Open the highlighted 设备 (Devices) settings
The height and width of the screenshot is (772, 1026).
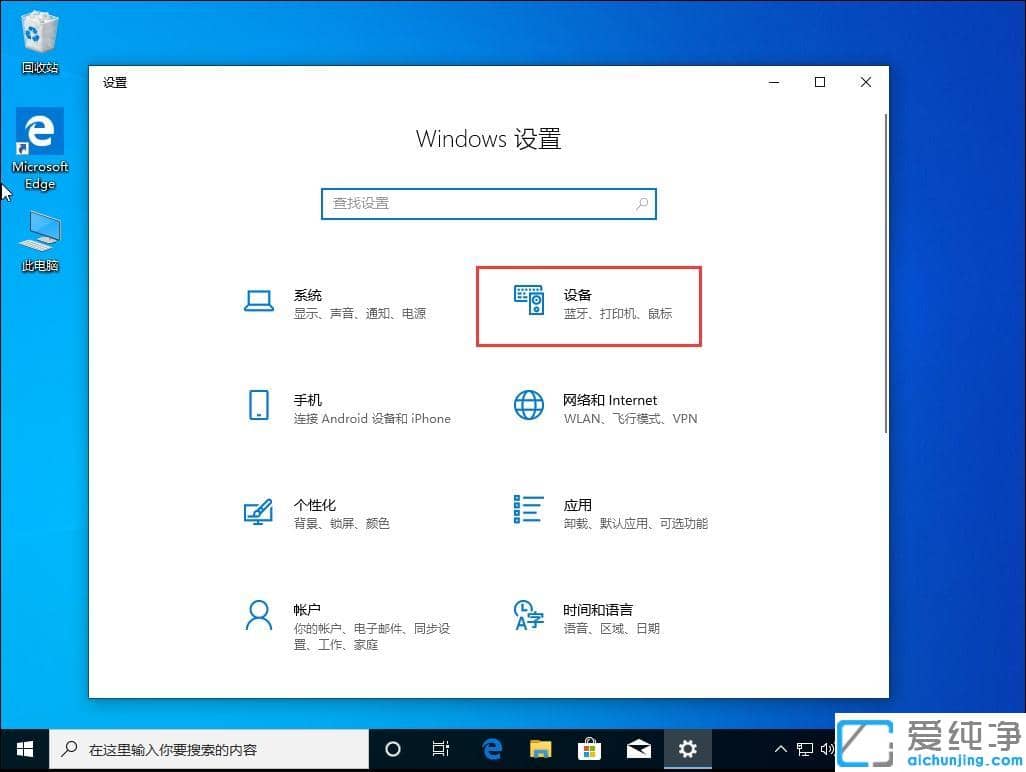pyautogui.click(x=589, y=305)
